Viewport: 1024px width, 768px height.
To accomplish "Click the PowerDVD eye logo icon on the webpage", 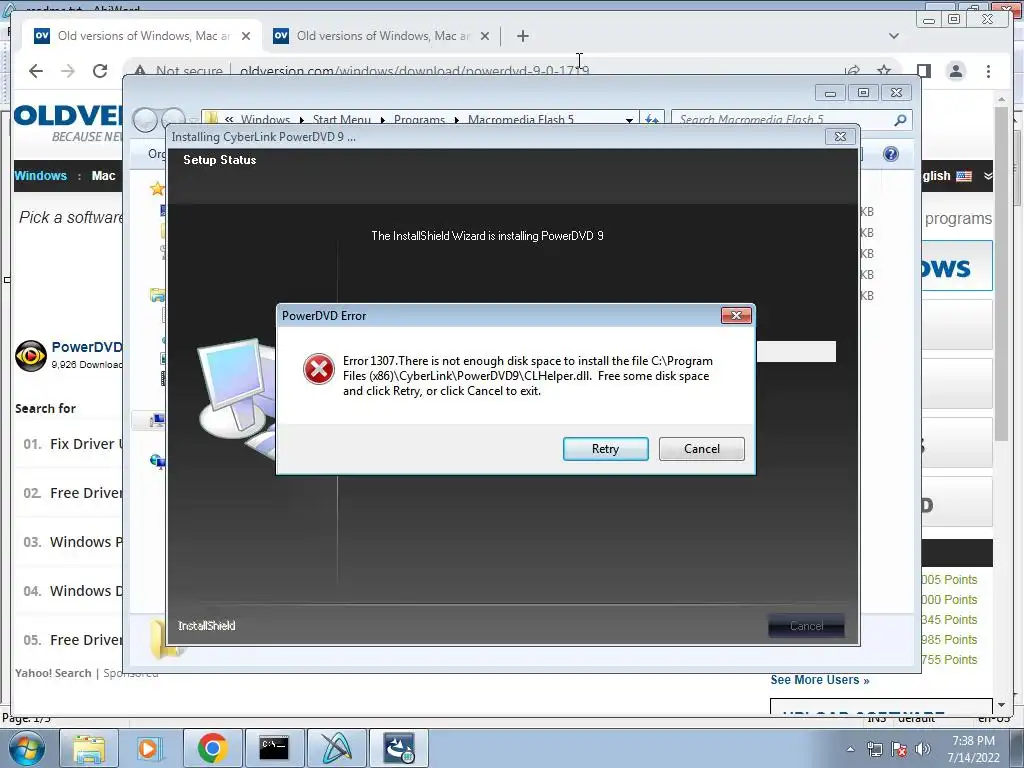I will [30, 355].
